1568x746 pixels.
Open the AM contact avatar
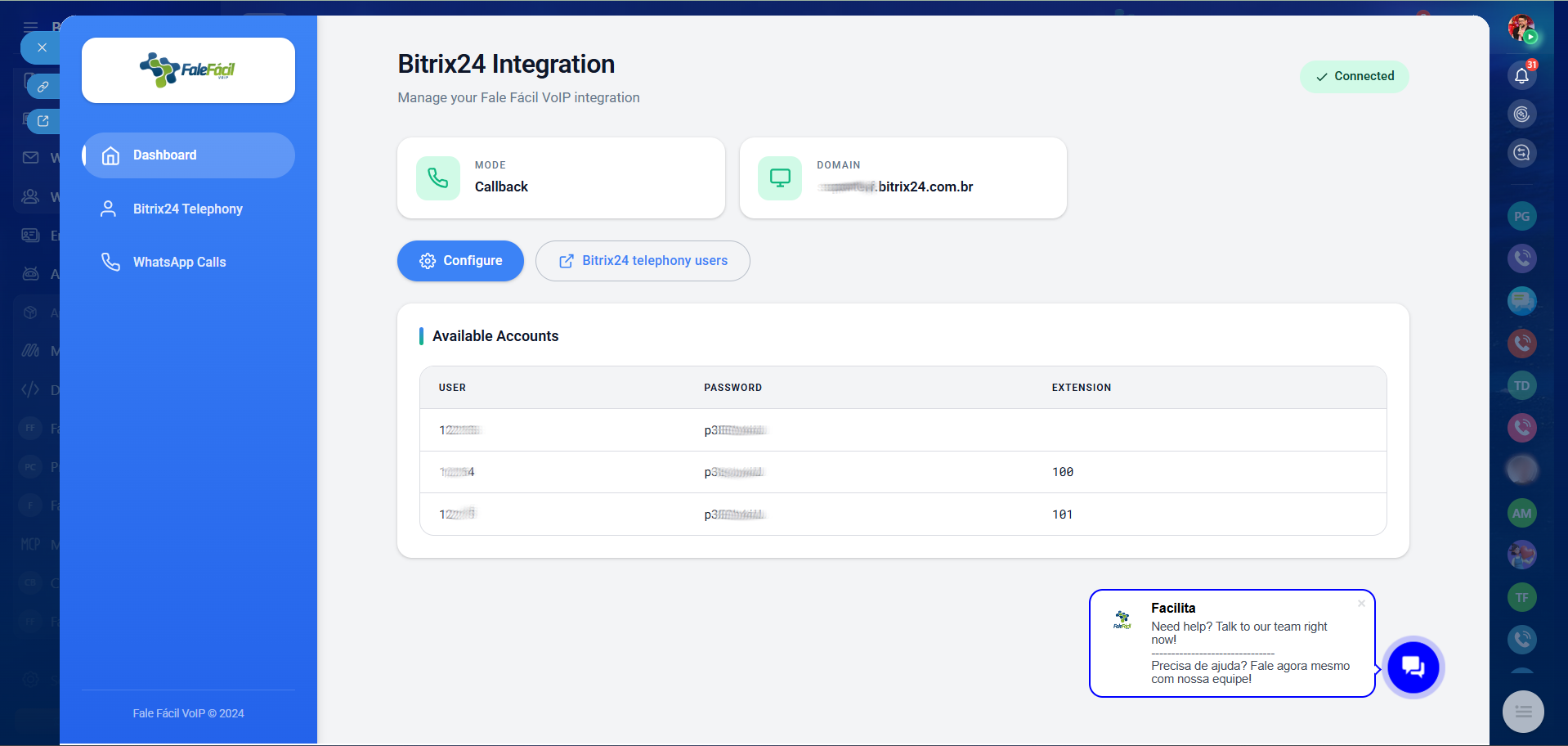(x=1521, y=514)
